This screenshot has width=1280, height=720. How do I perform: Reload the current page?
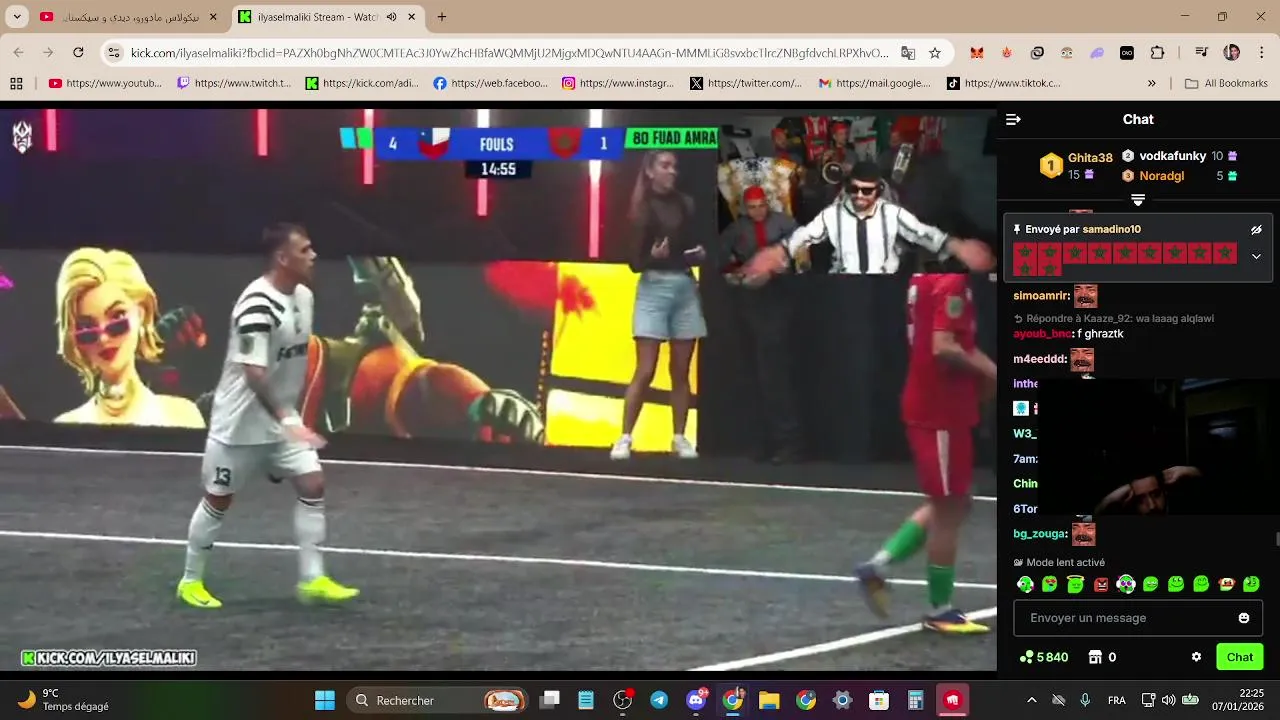[x=78, y=53]
